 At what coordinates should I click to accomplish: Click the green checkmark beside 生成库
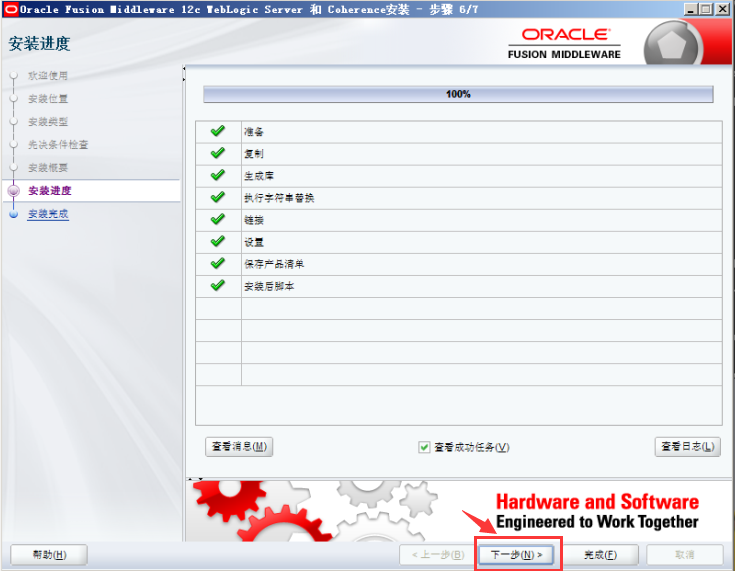coord(218,176)
